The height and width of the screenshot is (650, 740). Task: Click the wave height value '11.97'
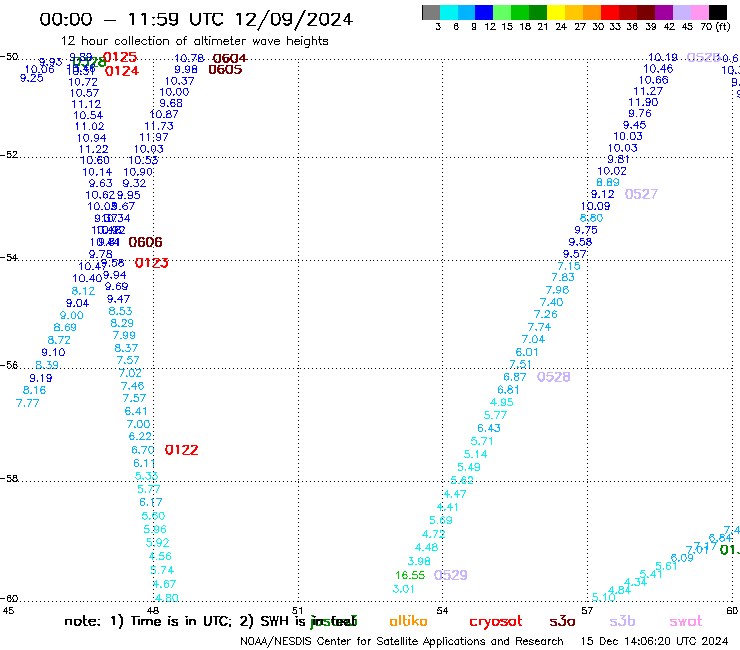click(x=154, y=137)
